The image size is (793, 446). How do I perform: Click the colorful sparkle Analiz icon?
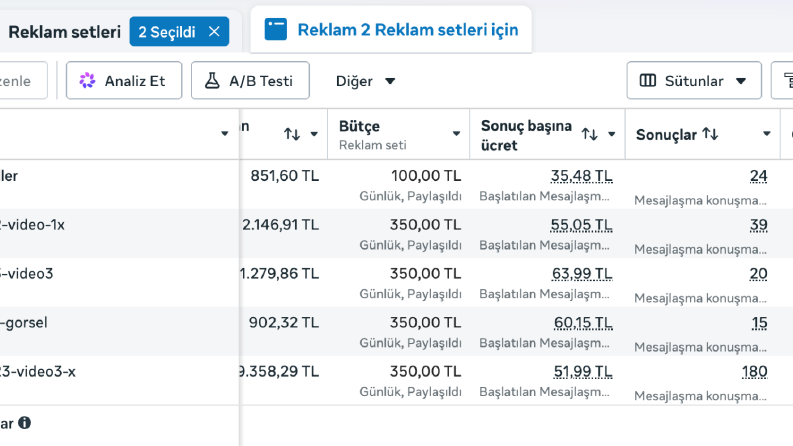pos(87,80)
